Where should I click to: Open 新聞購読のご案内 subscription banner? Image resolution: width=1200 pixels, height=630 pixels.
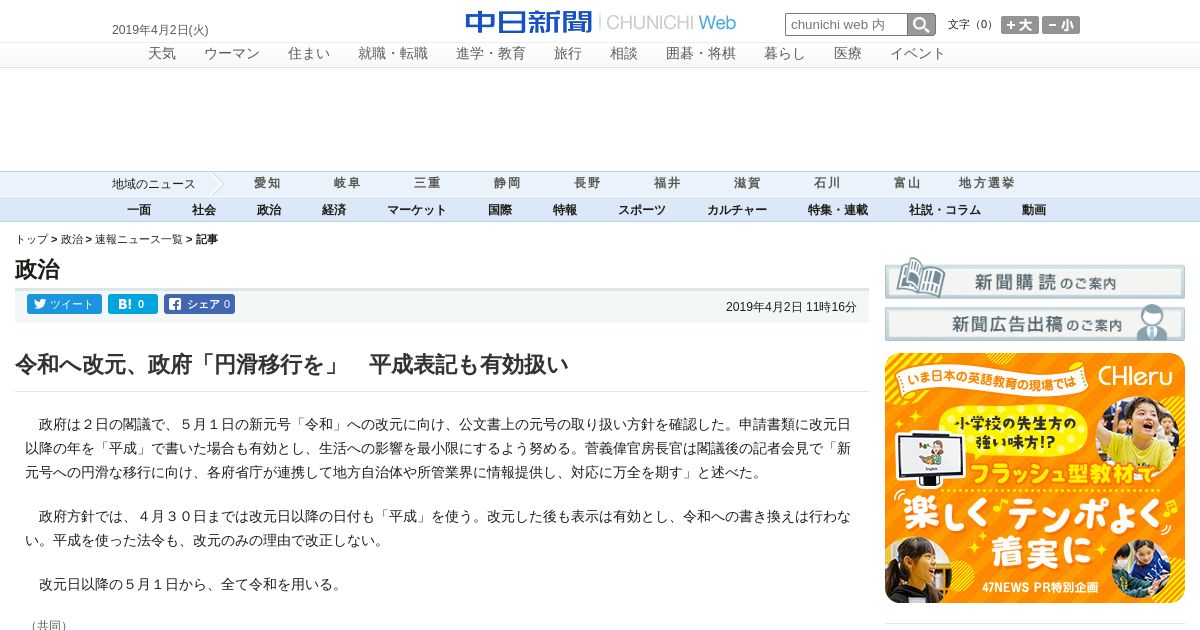tap(1035, 281)
